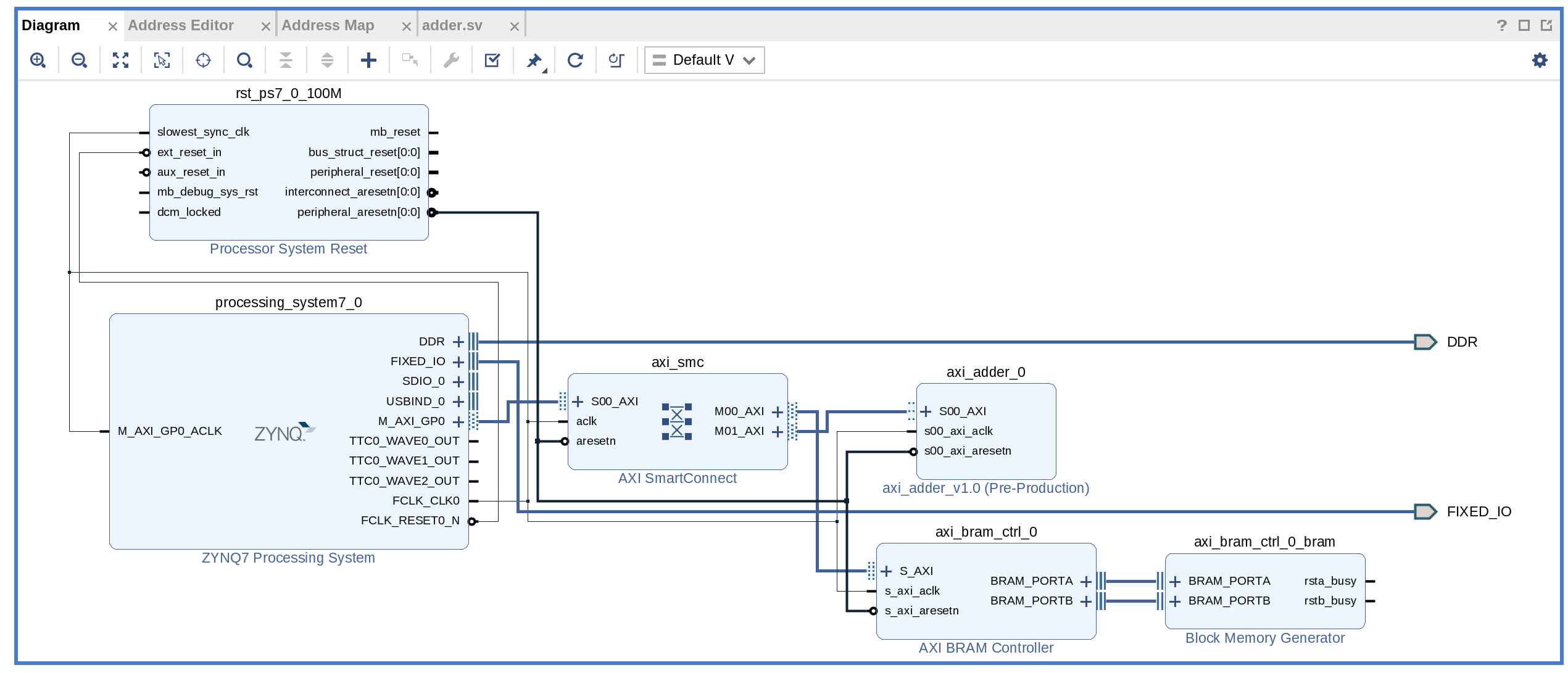Add IP using the plus toolbar icon
Viewport: 1568px width, 673px height.
pos(368,60)
